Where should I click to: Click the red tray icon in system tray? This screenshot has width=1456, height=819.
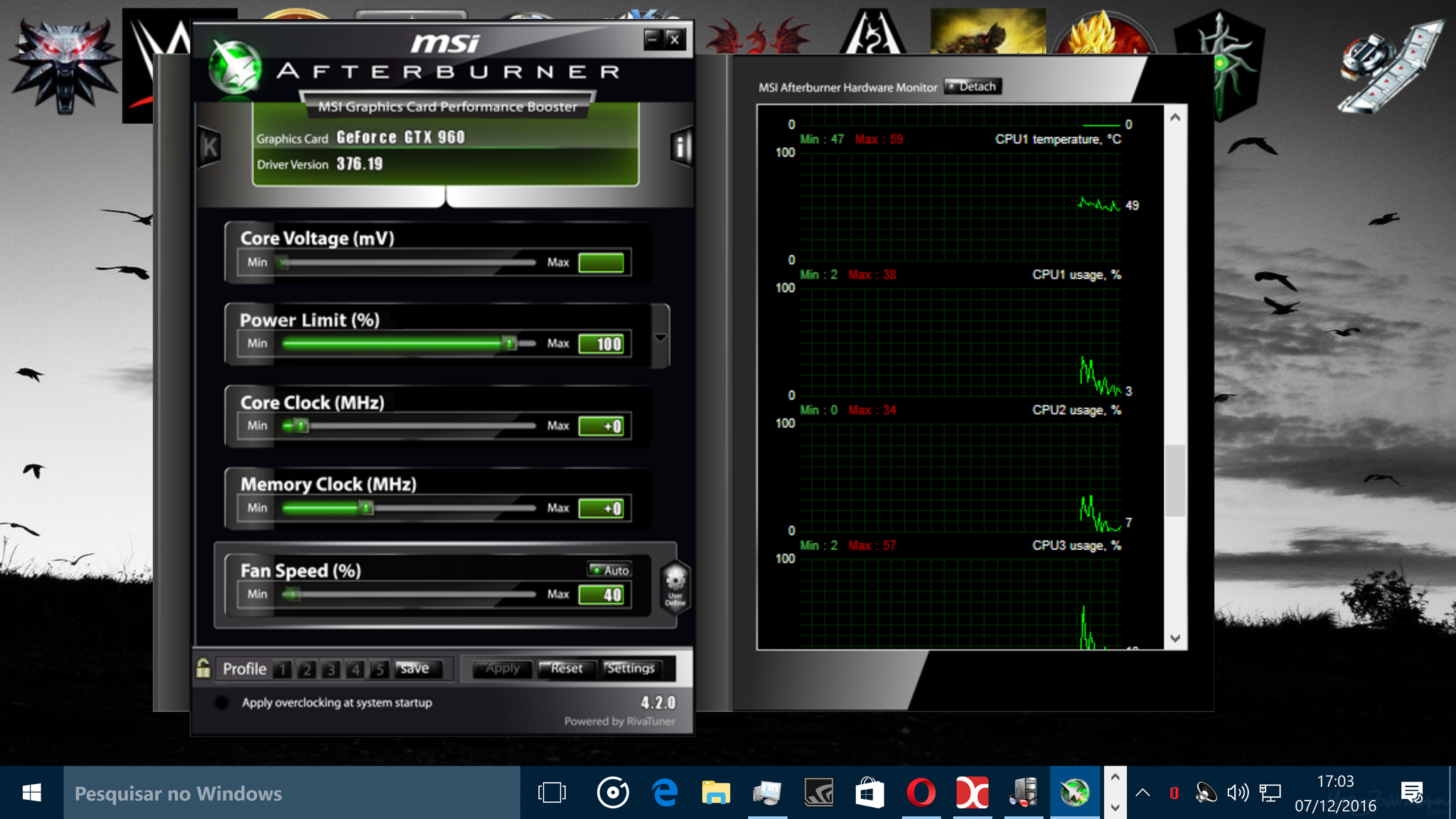pyautogui.click(x=1174, y=793)
